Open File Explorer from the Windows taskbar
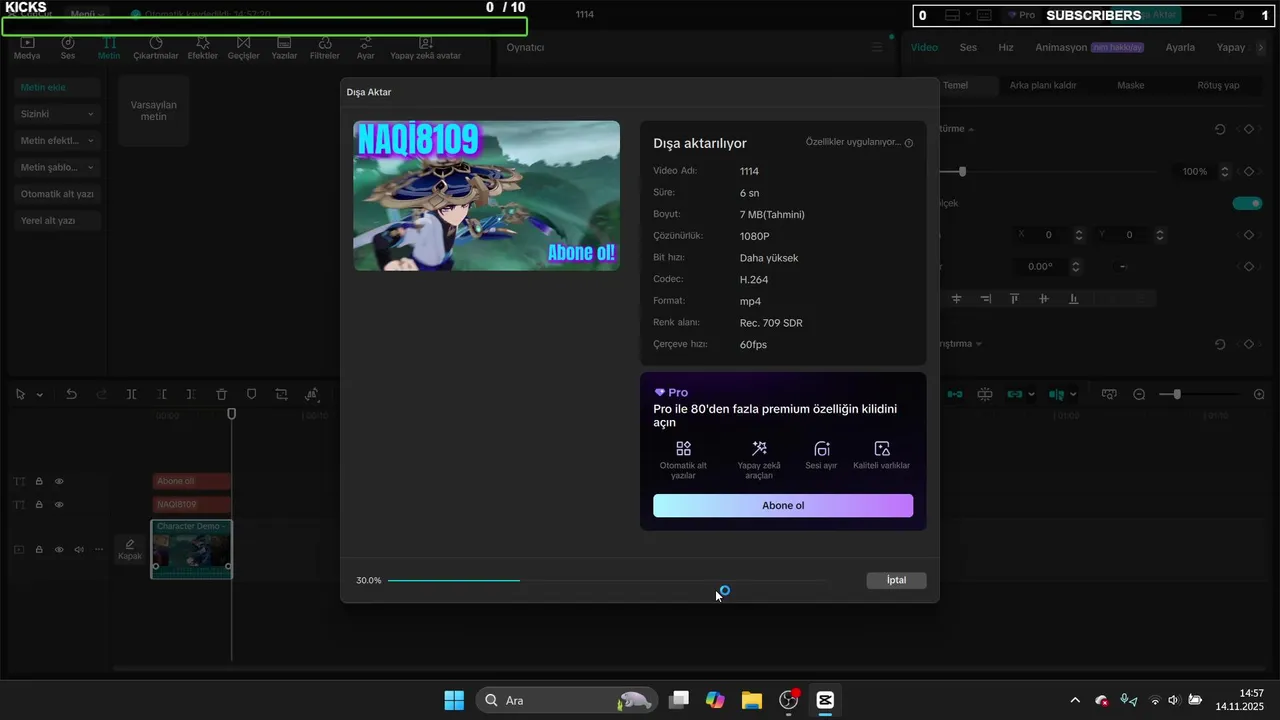 point(752,700)
